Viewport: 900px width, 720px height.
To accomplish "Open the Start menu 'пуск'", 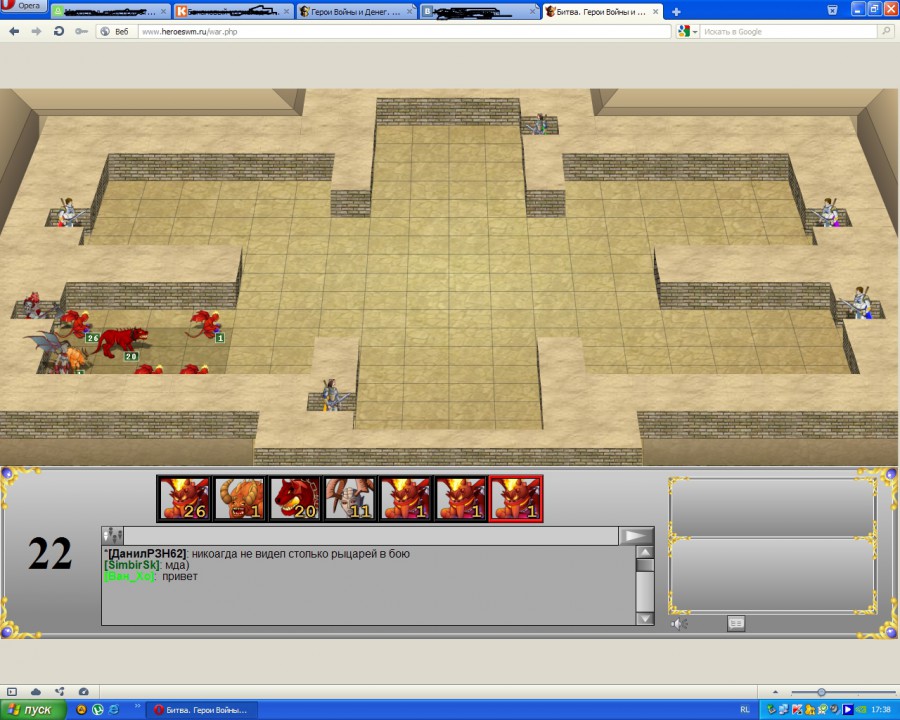I will 33,710.
